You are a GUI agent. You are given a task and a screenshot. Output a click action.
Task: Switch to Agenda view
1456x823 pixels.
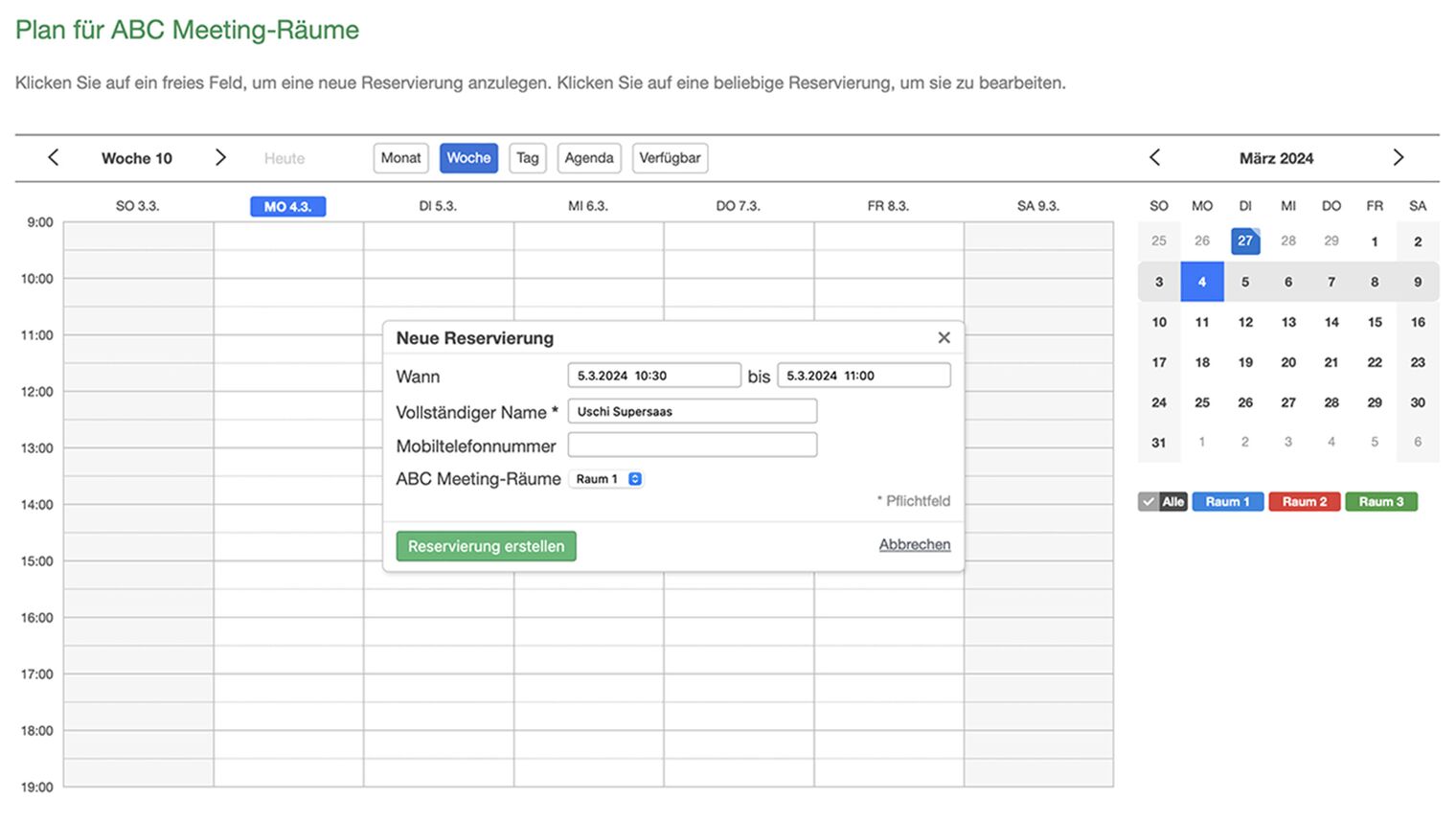pyautogui.click(x=589, y=158)
